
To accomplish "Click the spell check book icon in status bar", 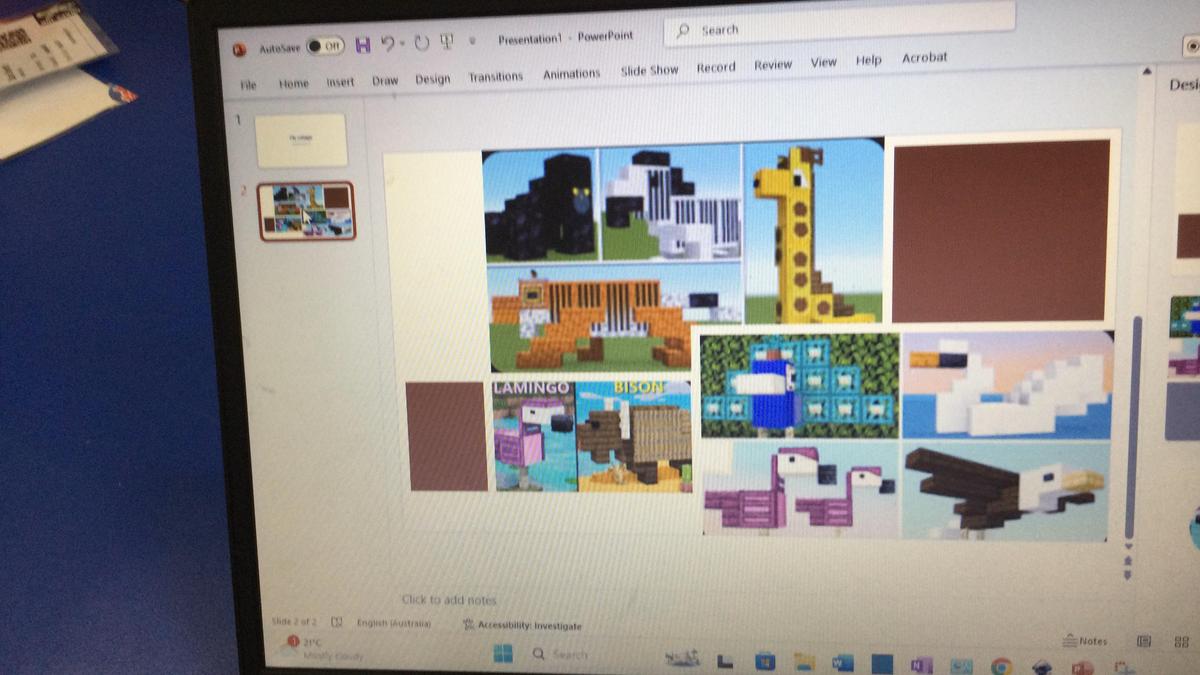I will (x=337, y=622).
